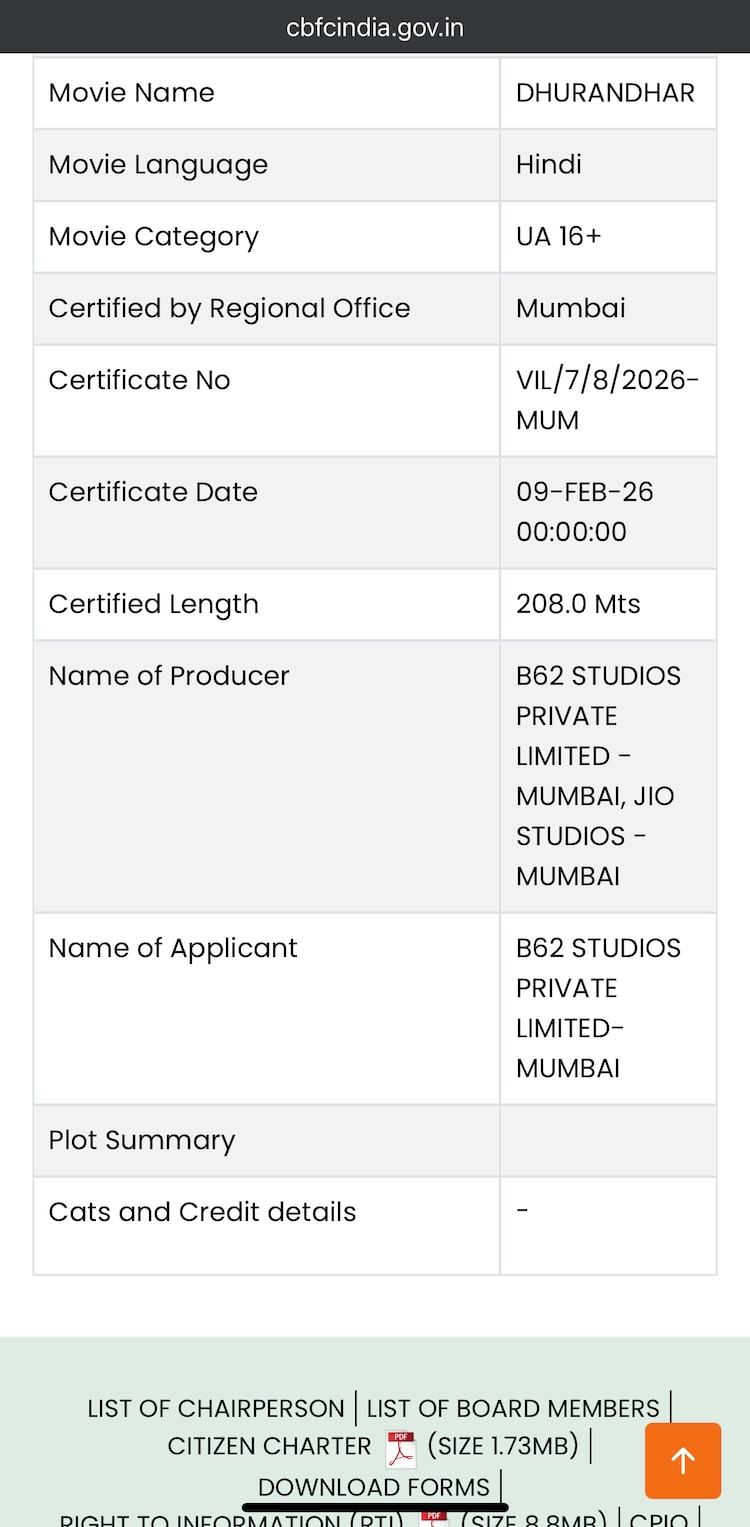Click the DHURANDHAR movie name value

(605, 93)
